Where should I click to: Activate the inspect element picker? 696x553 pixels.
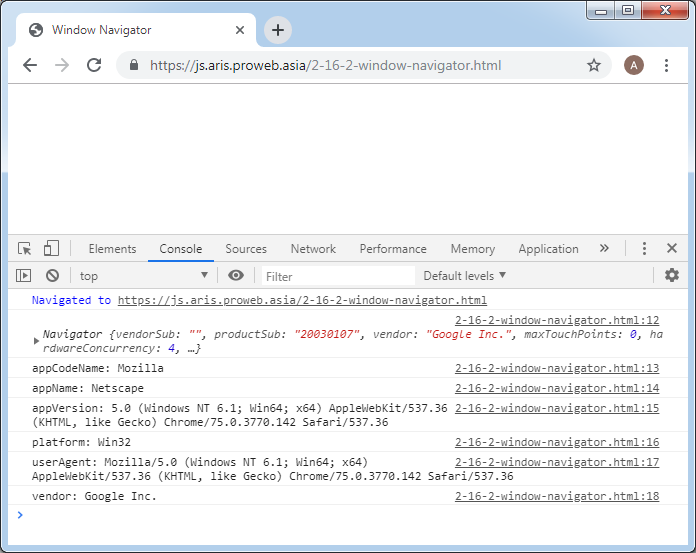[24, 249]
